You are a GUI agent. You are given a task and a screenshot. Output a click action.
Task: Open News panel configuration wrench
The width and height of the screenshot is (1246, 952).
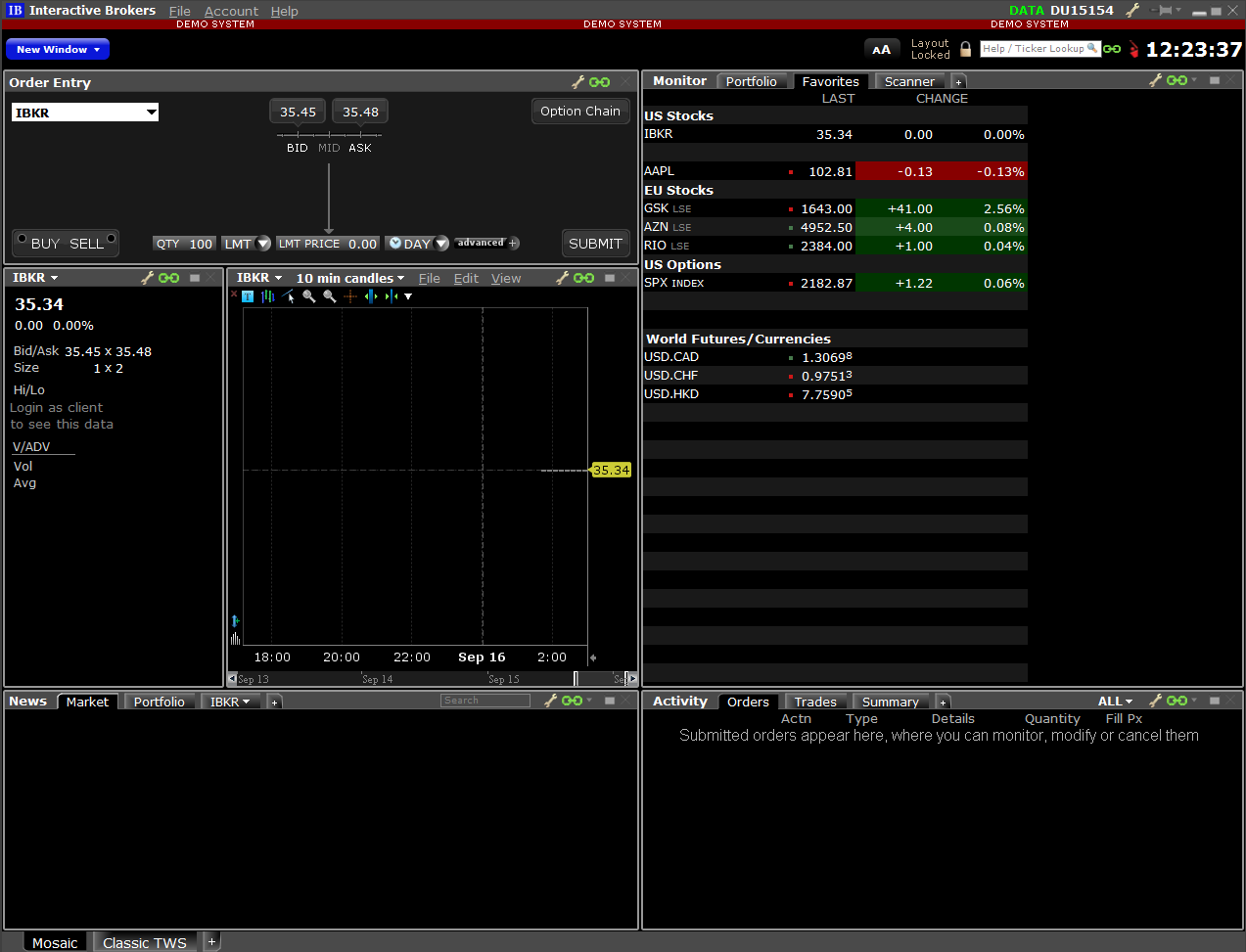coord(551,701)
